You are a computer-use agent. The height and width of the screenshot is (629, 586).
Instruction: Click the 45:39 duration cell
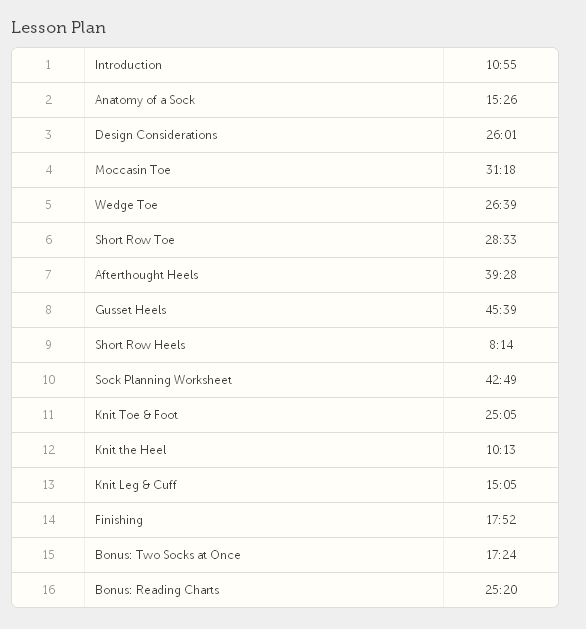(501, 310)
